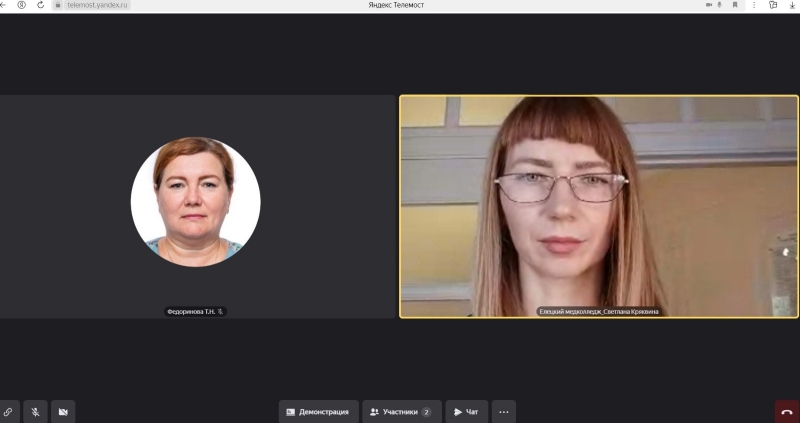This screenshot has height=423, width=800.
Task: Toggle the microphone mute button
Action: (35, 411)
